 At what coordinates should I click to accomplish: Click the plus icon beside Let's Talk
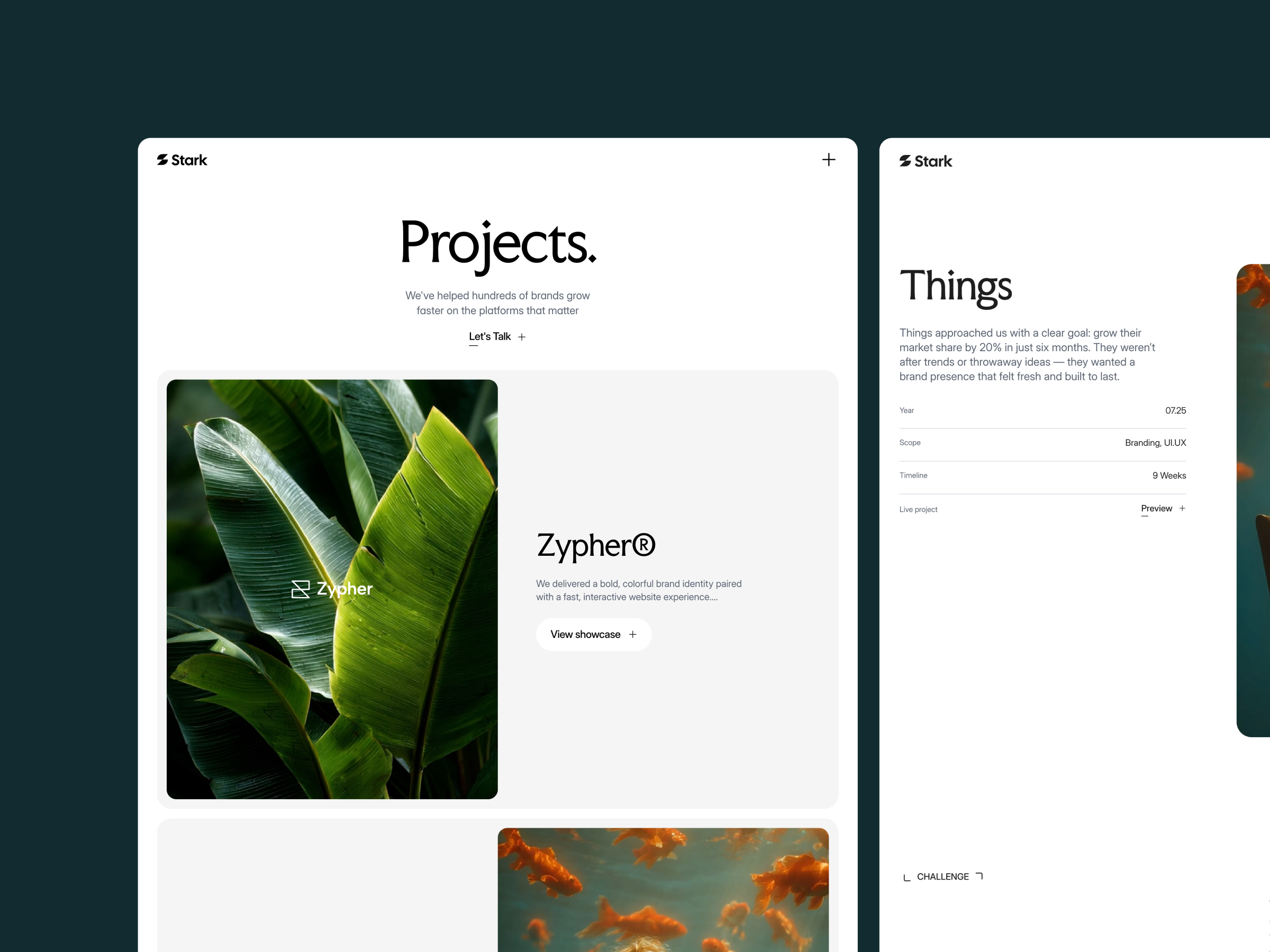coord(521,337)
